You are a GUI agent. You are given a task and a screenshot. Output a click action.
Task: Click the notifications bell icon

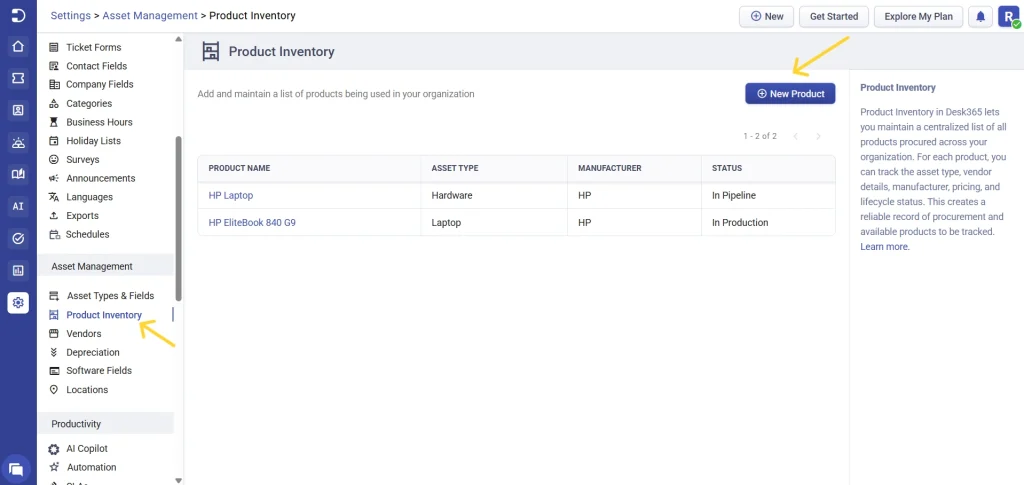(980, 17)
